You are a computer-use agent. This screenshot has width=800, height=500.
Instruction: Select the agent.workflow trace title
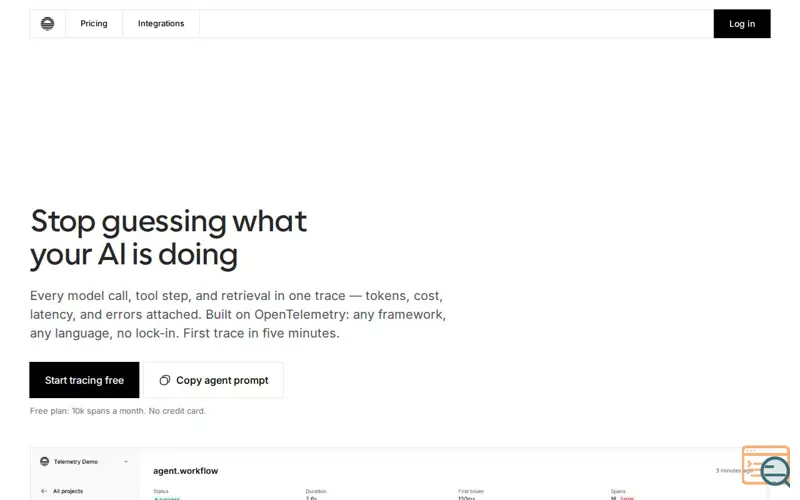click(186, 471)
